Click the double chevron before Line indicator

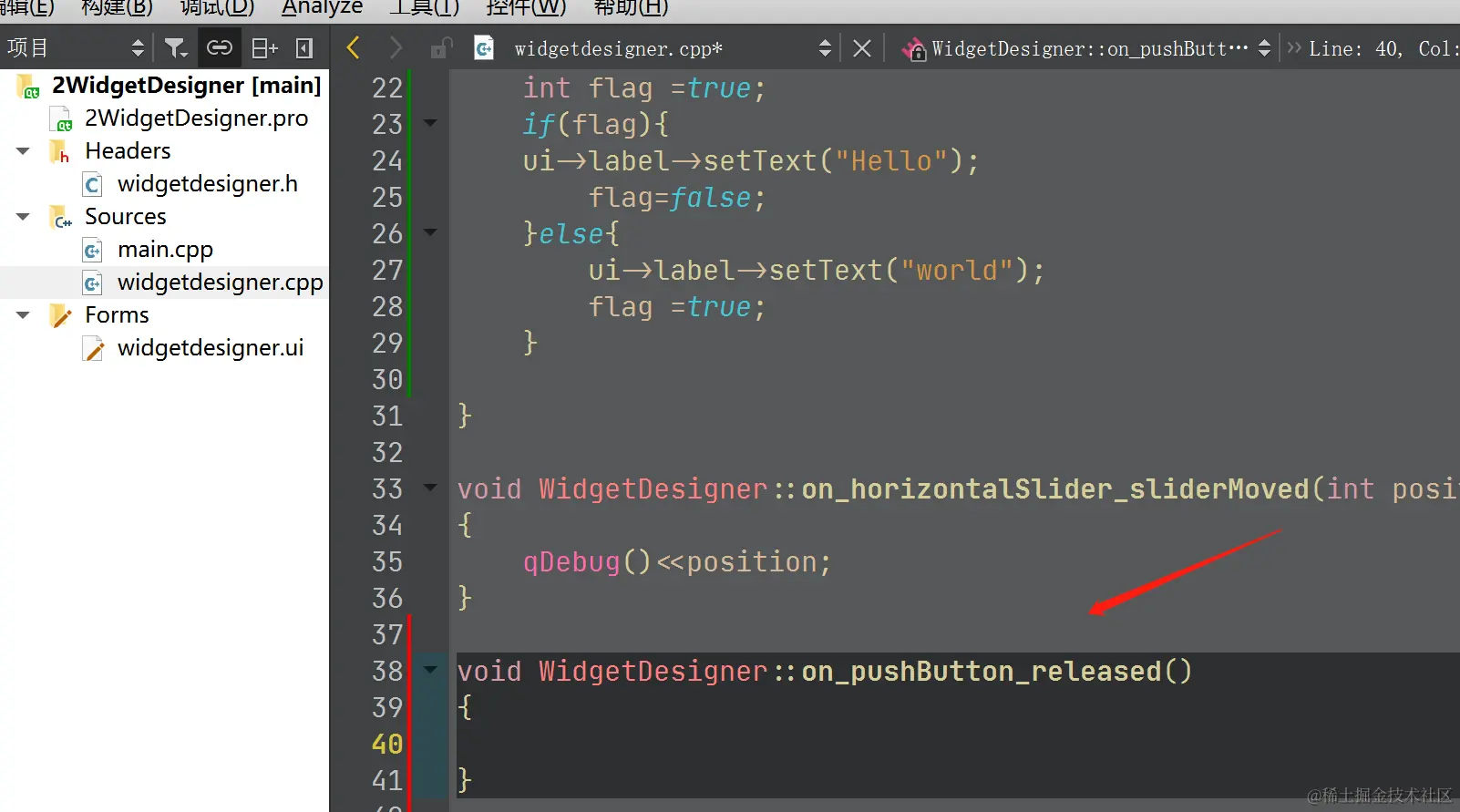(1293, 48)
